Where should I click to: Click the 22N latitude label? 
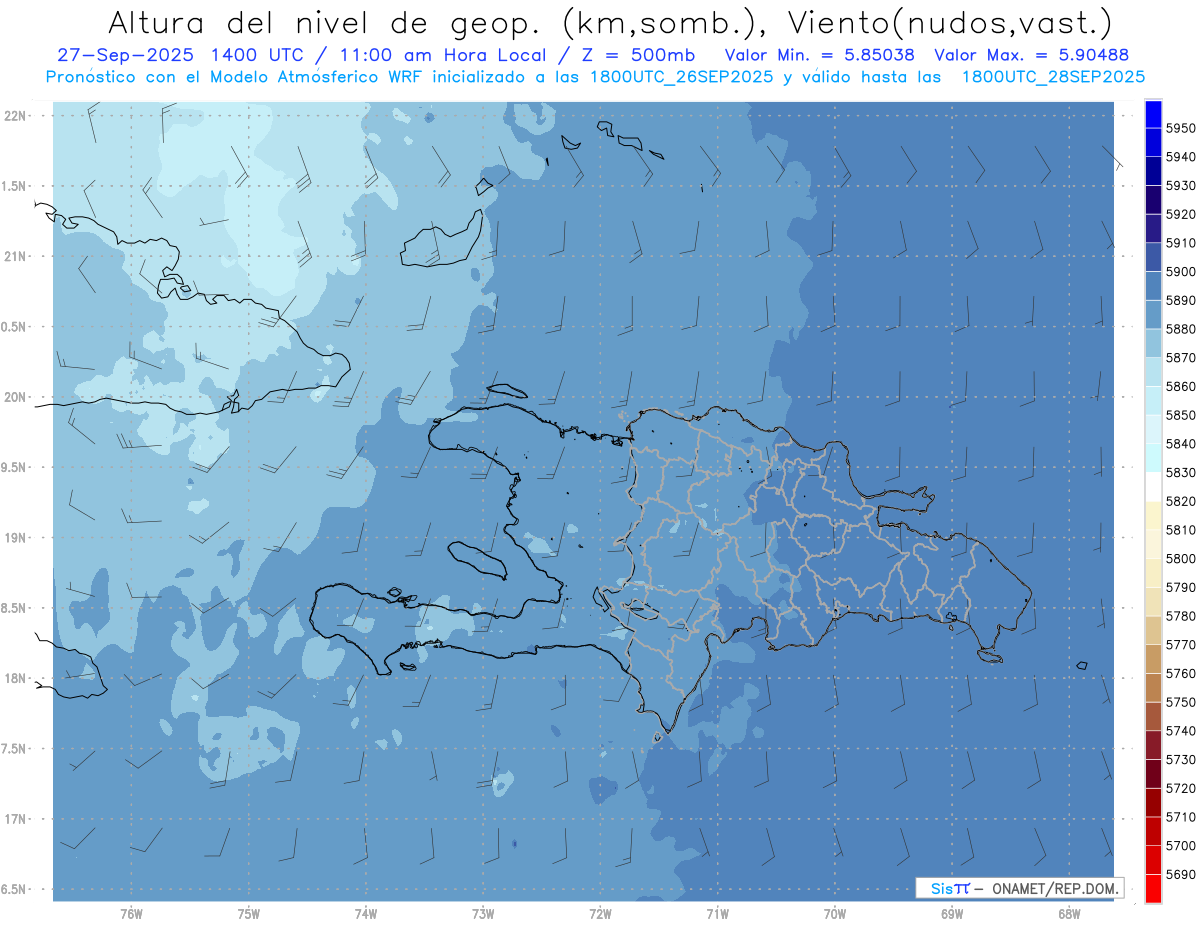[x=15, y=116]
